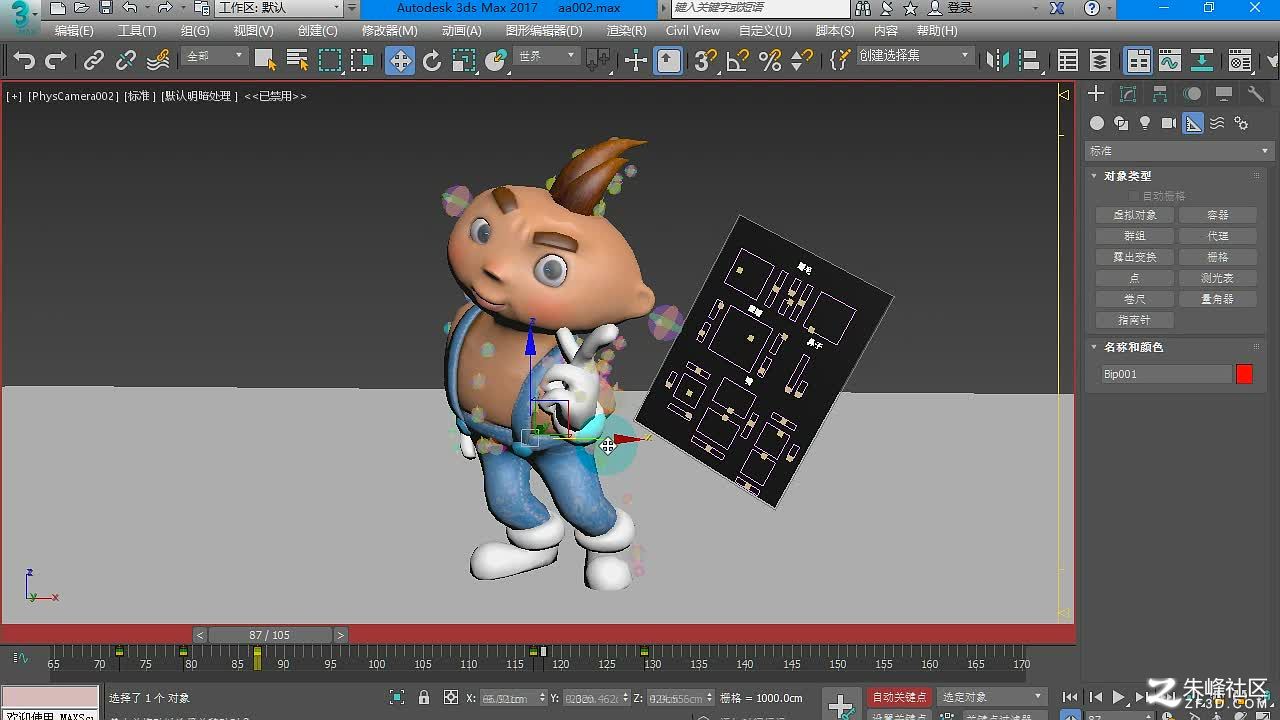
Task: Activate the Select and Move tool
Action: pos(400,61)
